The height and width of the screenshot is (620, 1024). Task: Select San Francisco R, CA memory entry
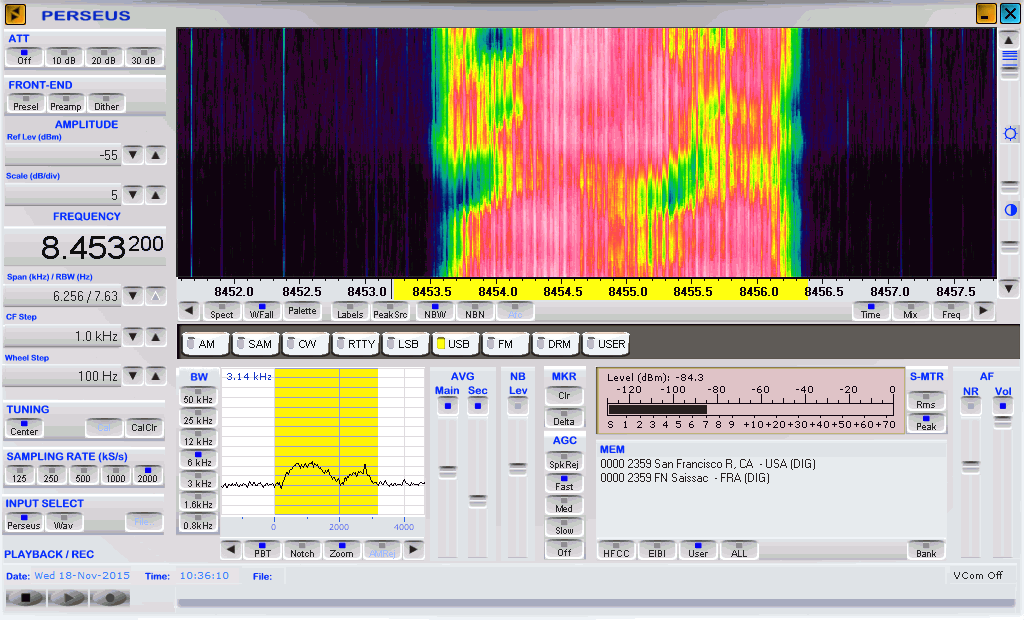pyautogui.click(x=684, y=464)
